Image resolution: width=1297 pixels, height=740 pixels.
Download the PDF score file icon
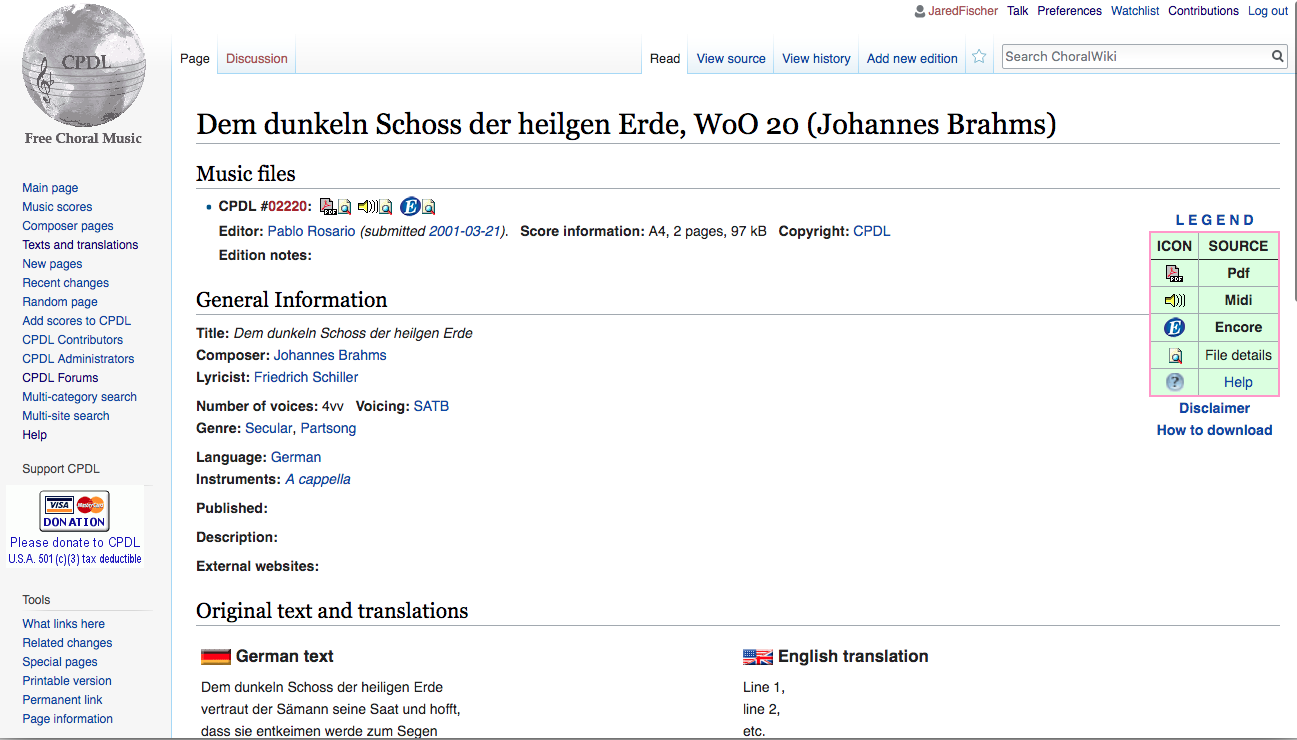pos(327,207)
